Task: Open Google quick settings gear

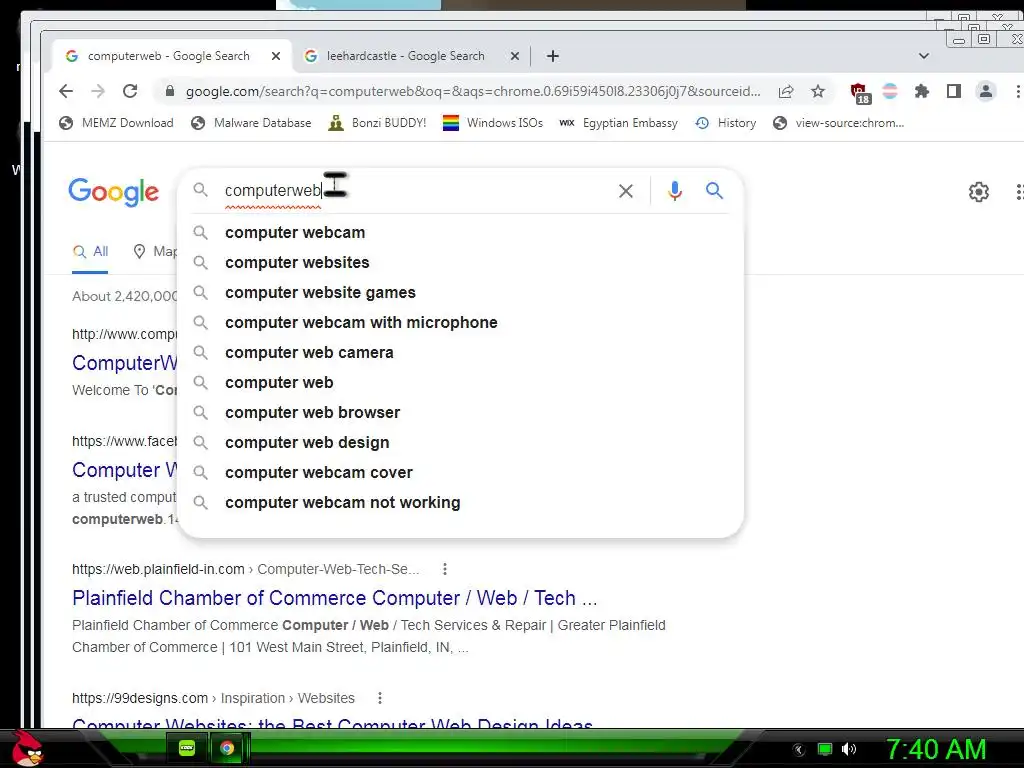Action: (978, 192)
